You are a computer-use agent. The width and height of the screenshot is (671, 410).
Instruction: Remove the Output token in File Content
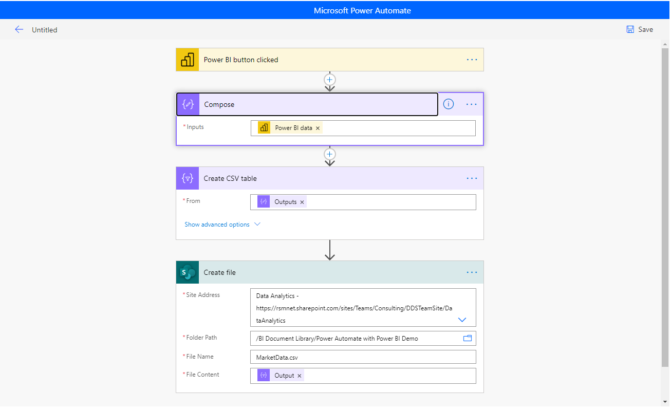299,376
